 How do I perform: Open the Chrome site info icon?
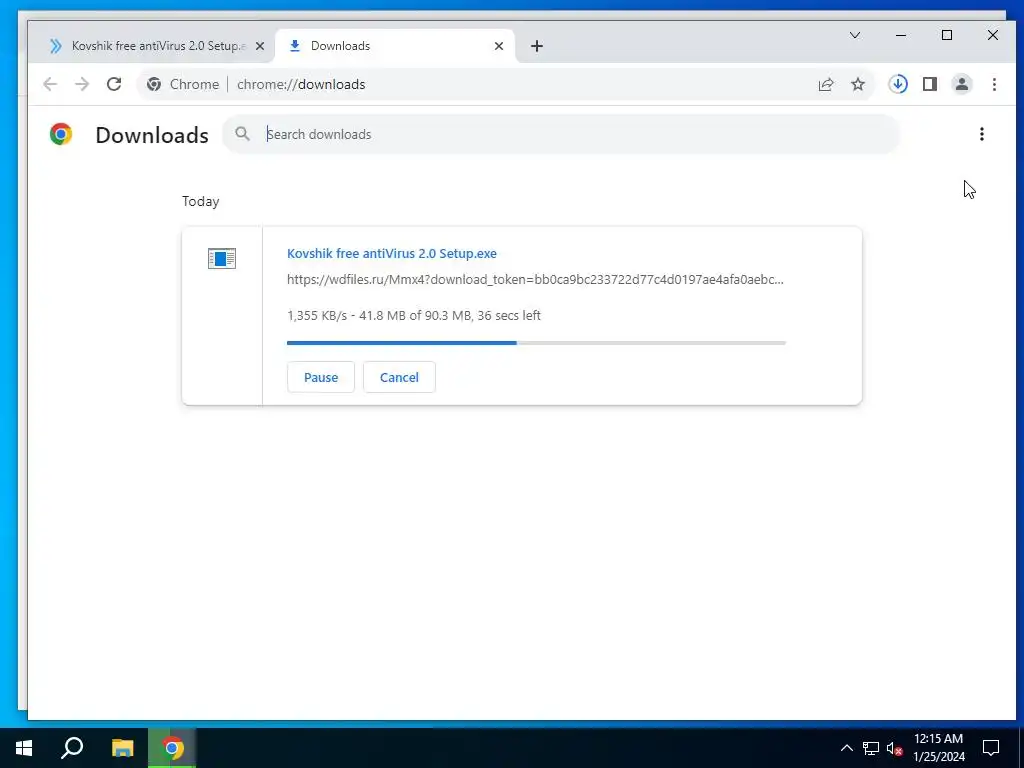(154, 84)
